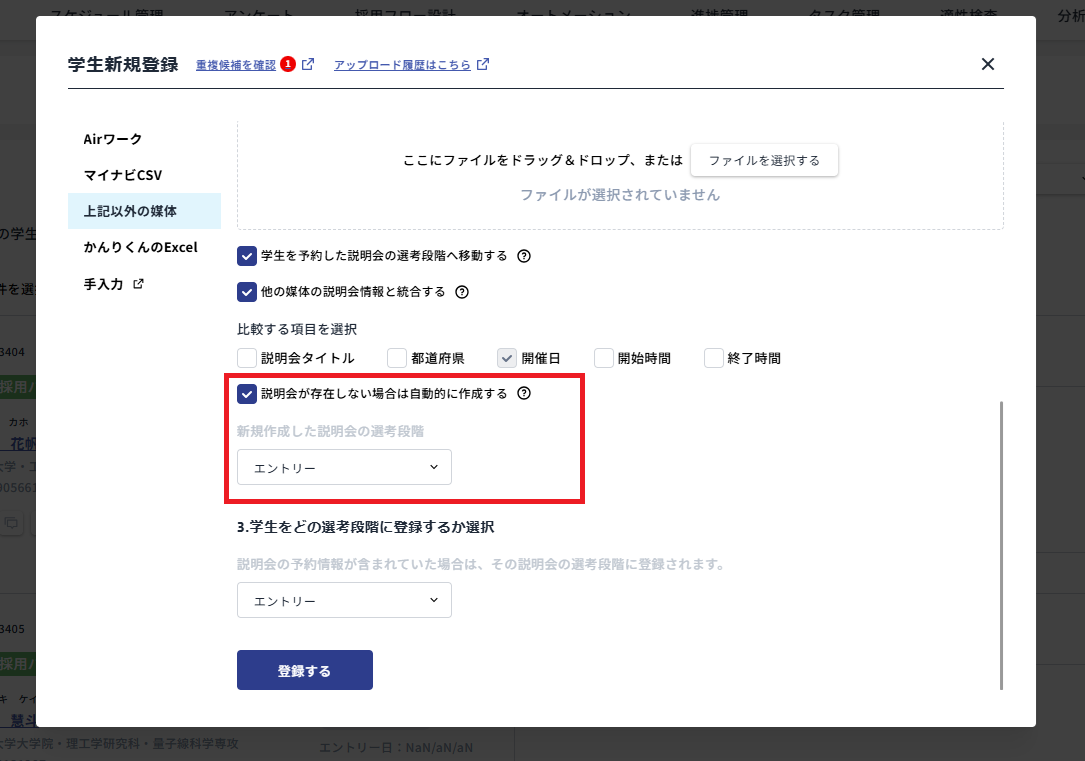
Task: Click the help icon next to 他の媒体の説明会情報と統合する
Action: pyautogui.click(x=461, y=294)
